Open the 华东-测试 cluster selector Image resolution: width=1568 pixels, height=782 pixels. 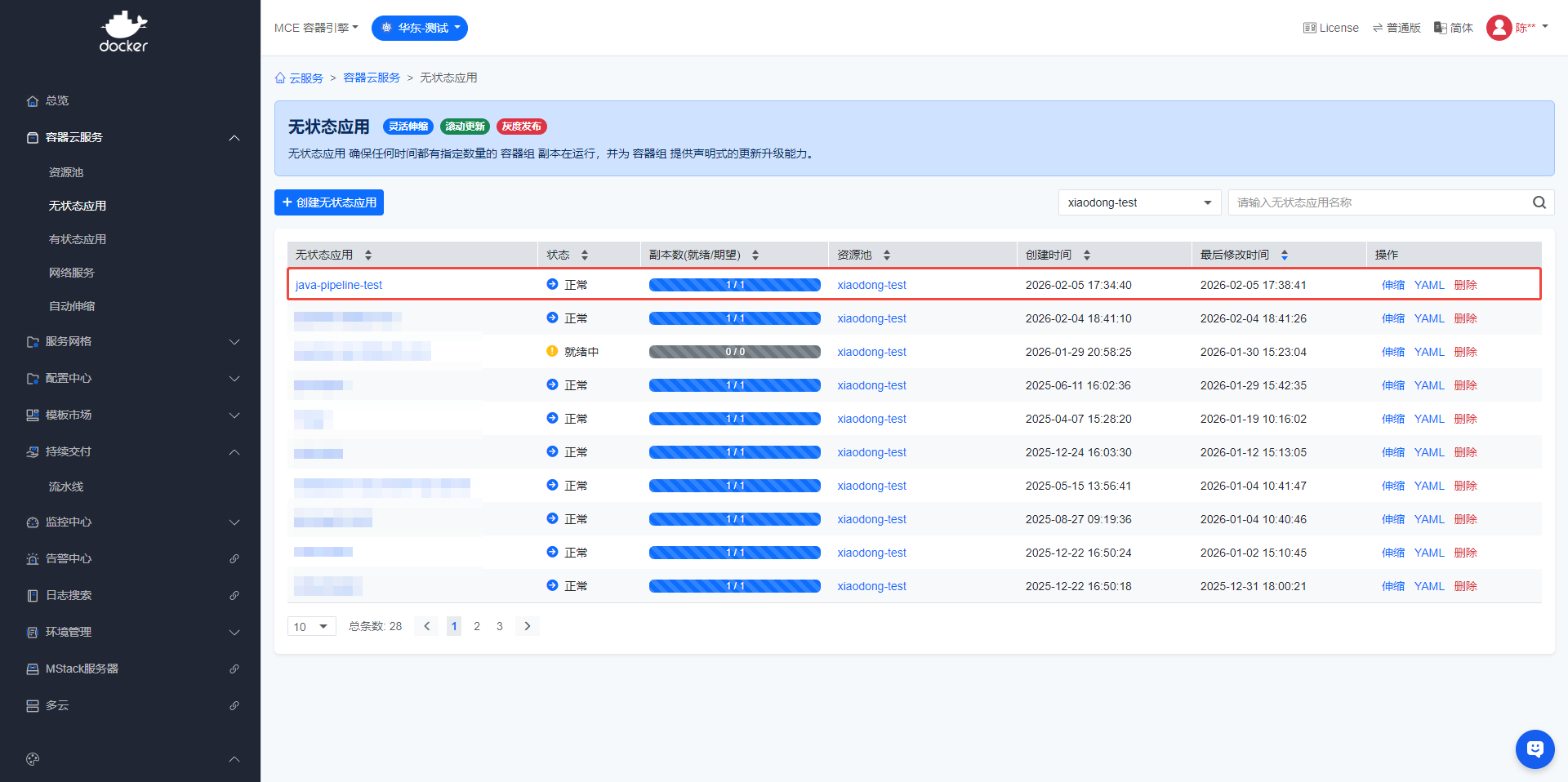click(x=420, y=28)
